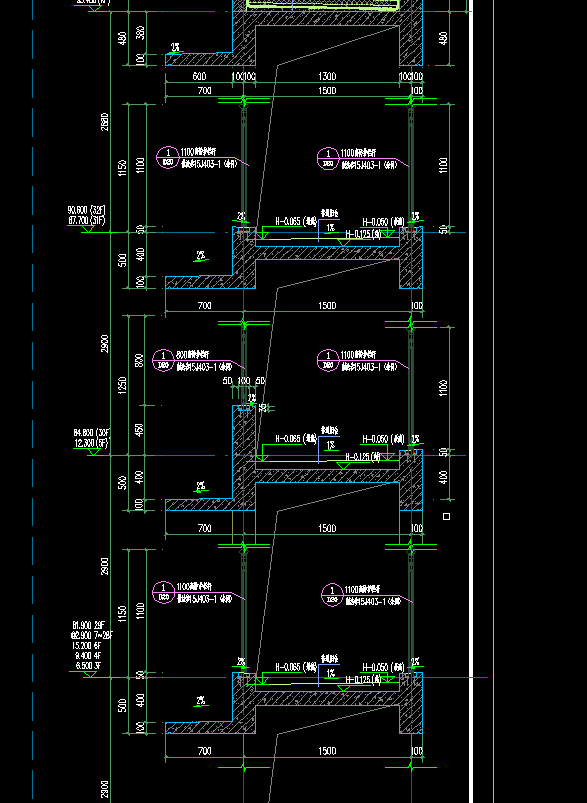Viewport: 587px width, 803px height.
Task: Pick the 2880 vertical dimension text
Action: point(105,122)
